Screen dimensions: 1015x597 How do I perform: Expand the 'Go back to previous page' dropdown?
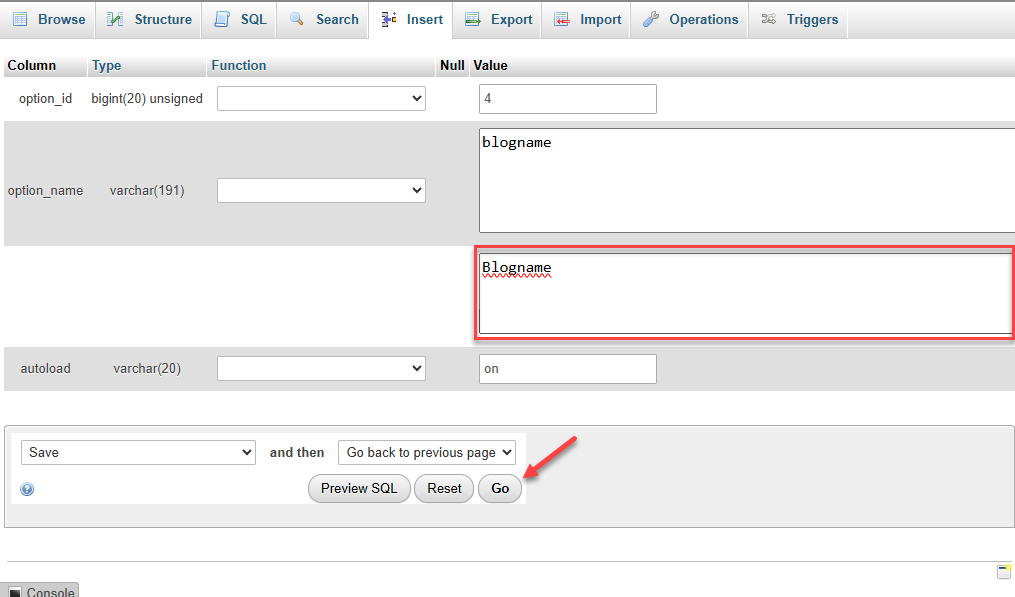click(427, 453)
